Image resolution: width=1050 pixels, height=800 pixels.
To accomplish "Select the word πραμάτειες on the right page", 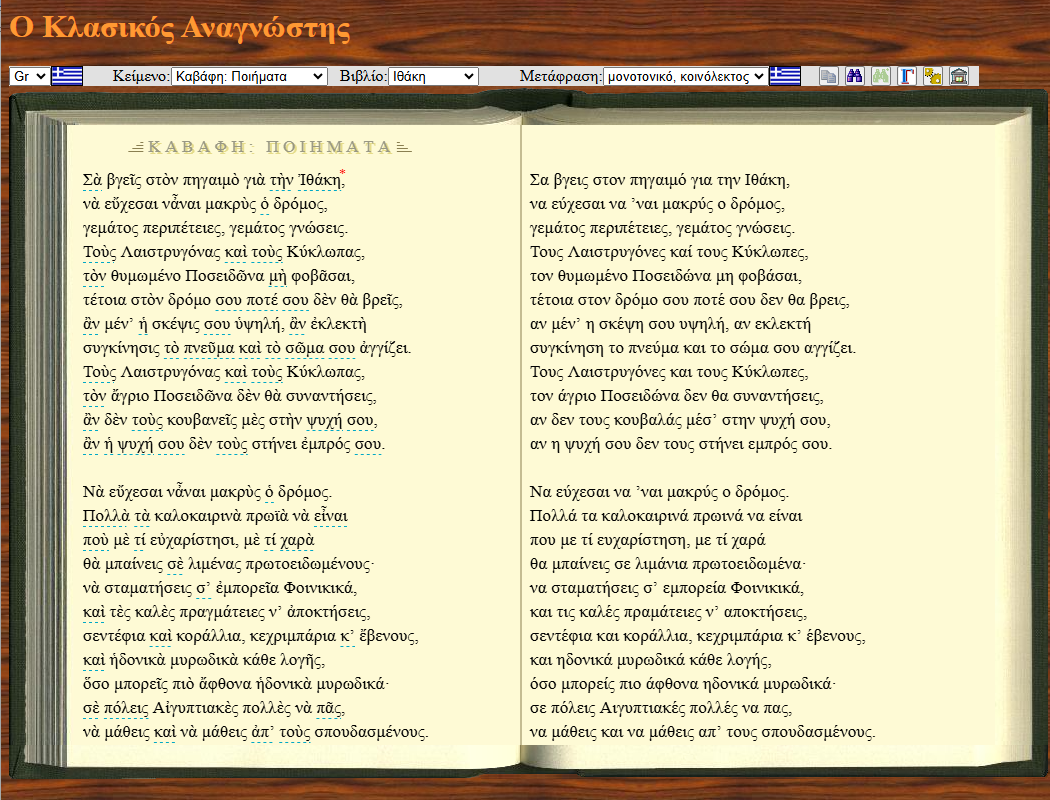I will pos(664,613).
